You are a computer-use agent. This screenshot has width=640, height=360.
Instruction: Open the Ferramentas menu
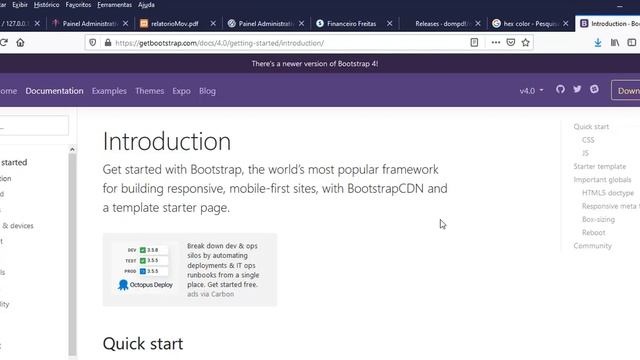pyautogui.click(x=114, y=5)
